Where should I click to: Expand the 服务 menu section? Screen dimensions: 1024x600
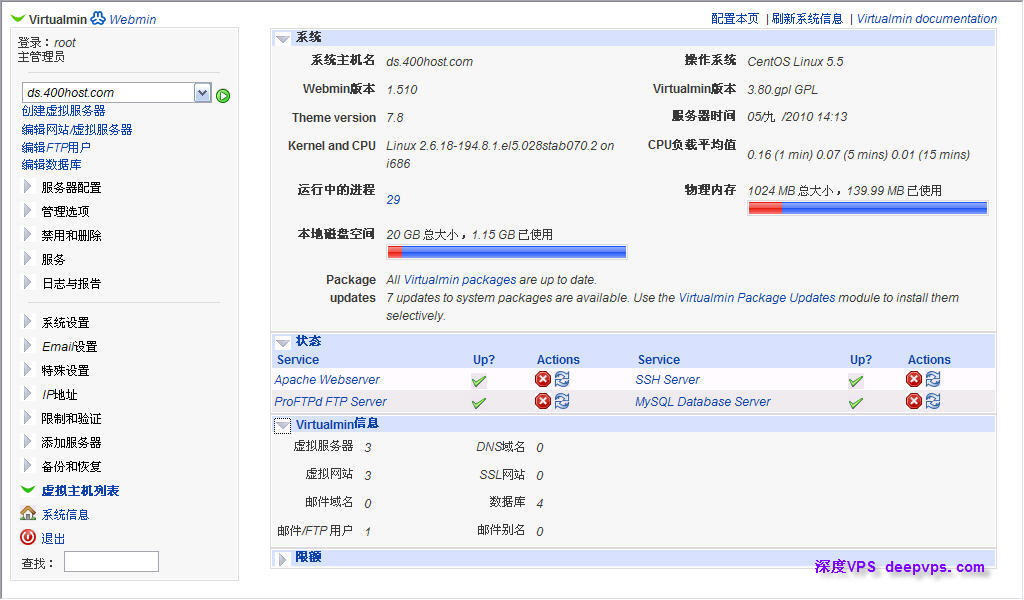coord(27,259)
